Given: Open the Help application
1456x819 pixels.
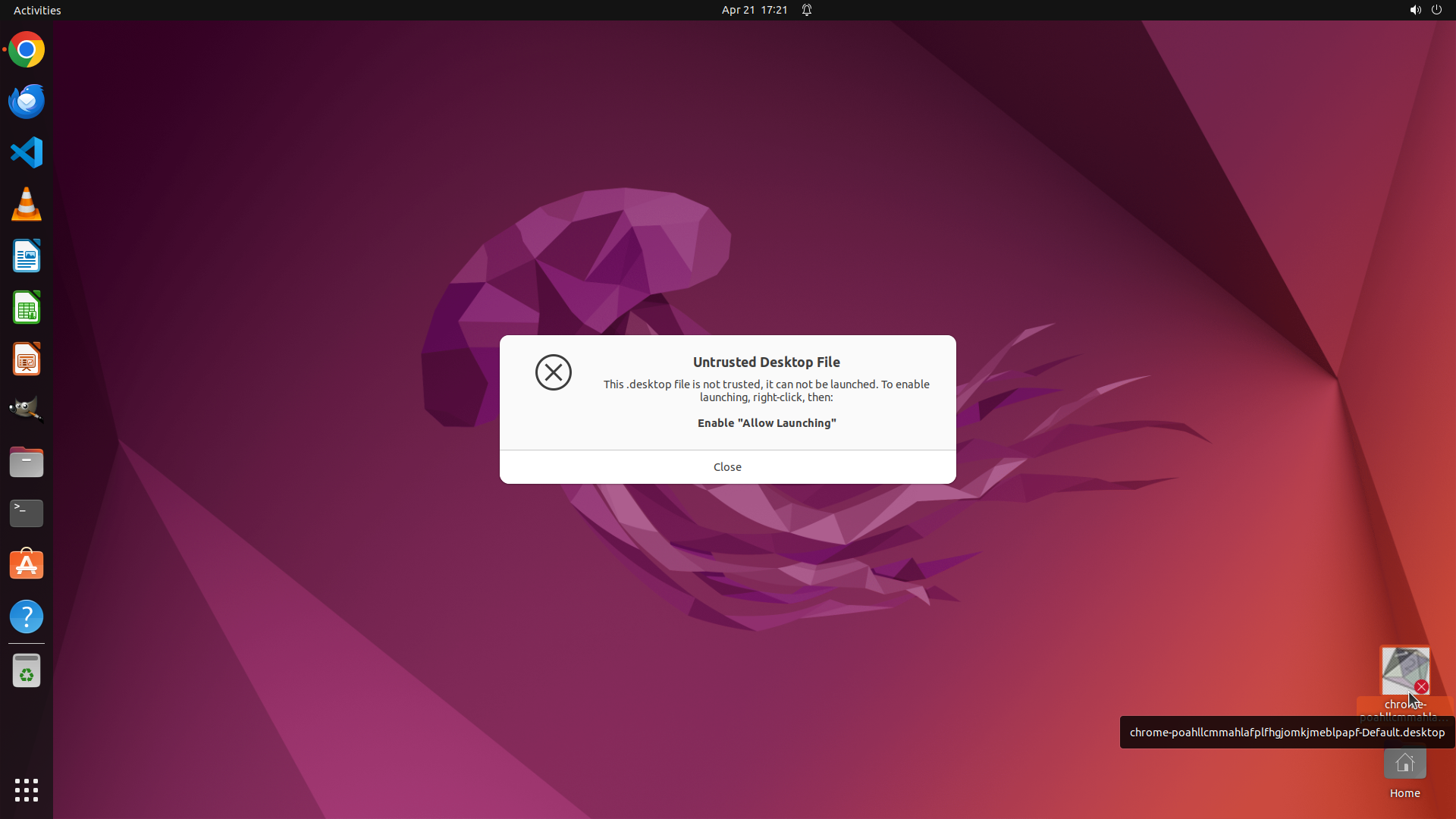Looking at the screenshot, I should pyautogui.click(x=27, y=617).
